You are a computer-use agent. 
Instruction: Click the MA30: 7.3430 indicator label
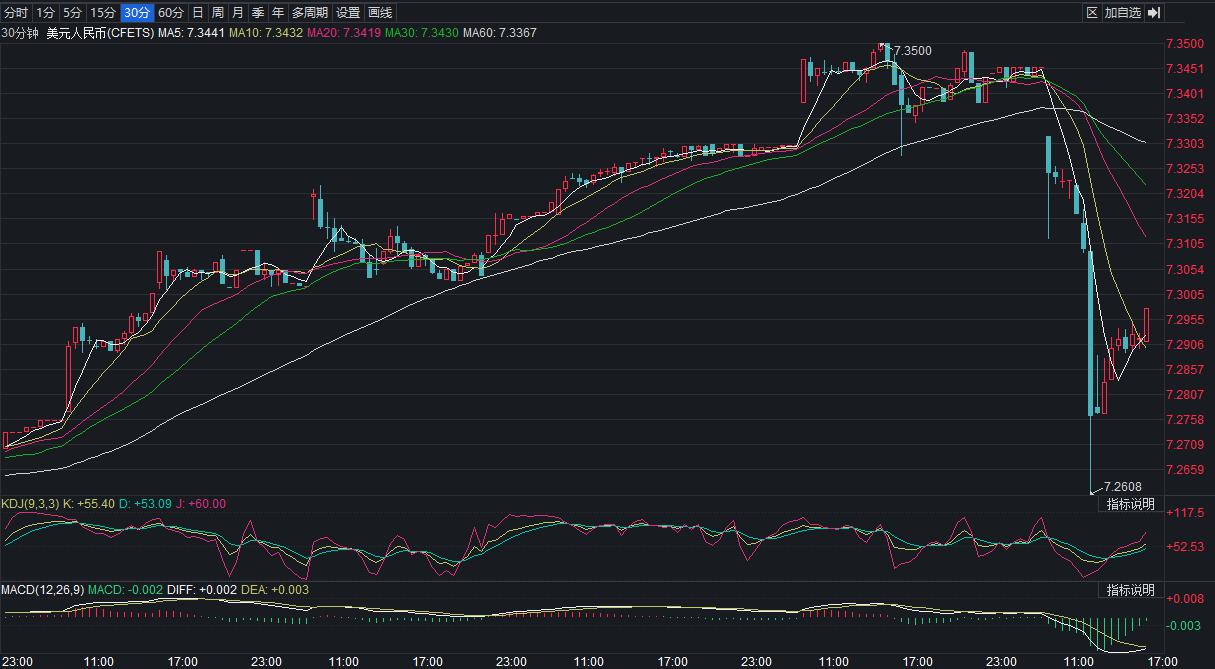tap(421, 33)
